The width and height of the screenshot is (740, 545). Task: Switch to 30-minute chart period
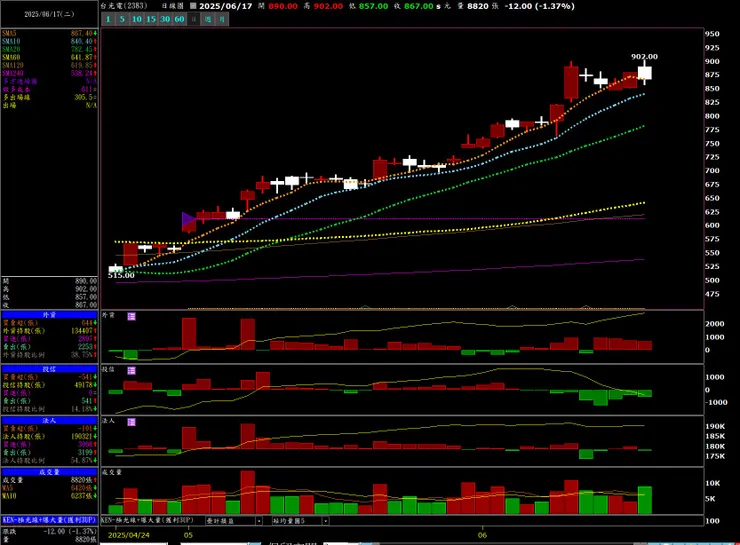click(x=165, y=19)
